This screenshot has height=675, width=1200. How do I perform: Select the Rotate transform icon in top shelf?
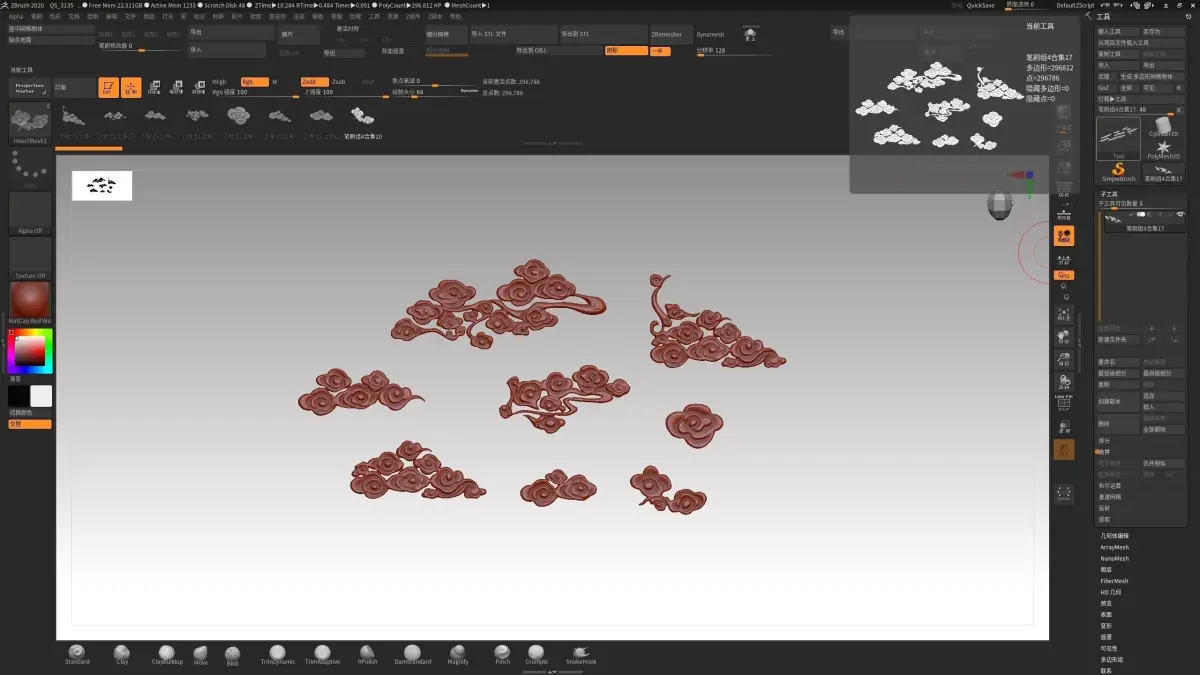coord(198,87)
